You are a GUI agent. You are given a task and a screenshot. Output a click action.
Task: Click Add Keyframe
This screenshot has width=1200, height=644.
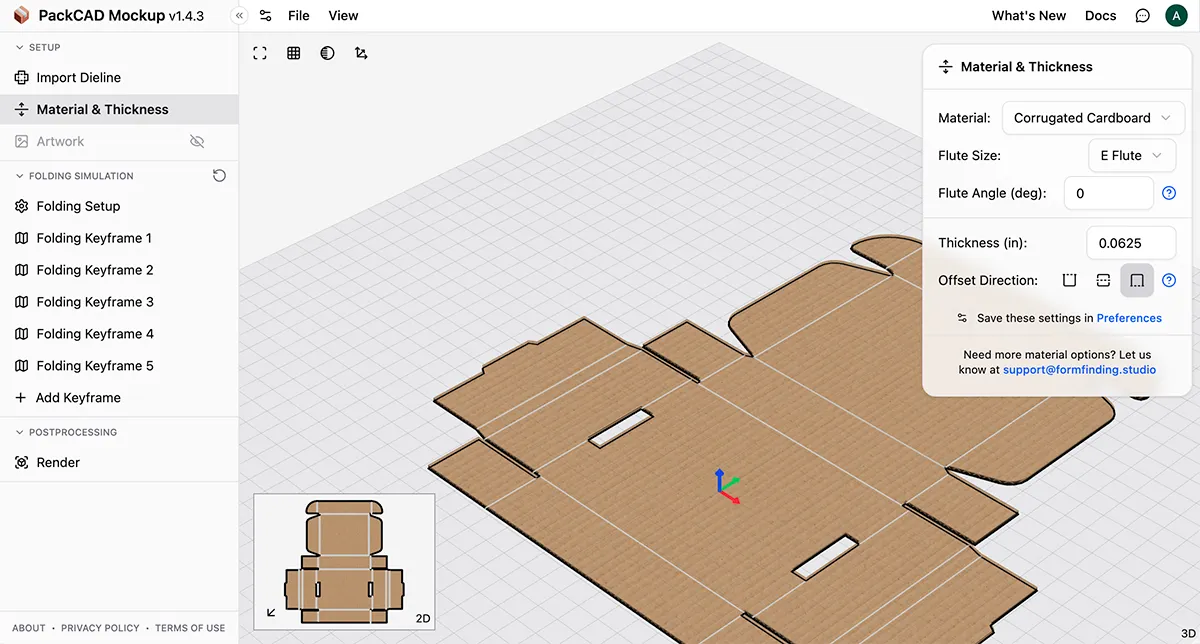pos(119,398)
